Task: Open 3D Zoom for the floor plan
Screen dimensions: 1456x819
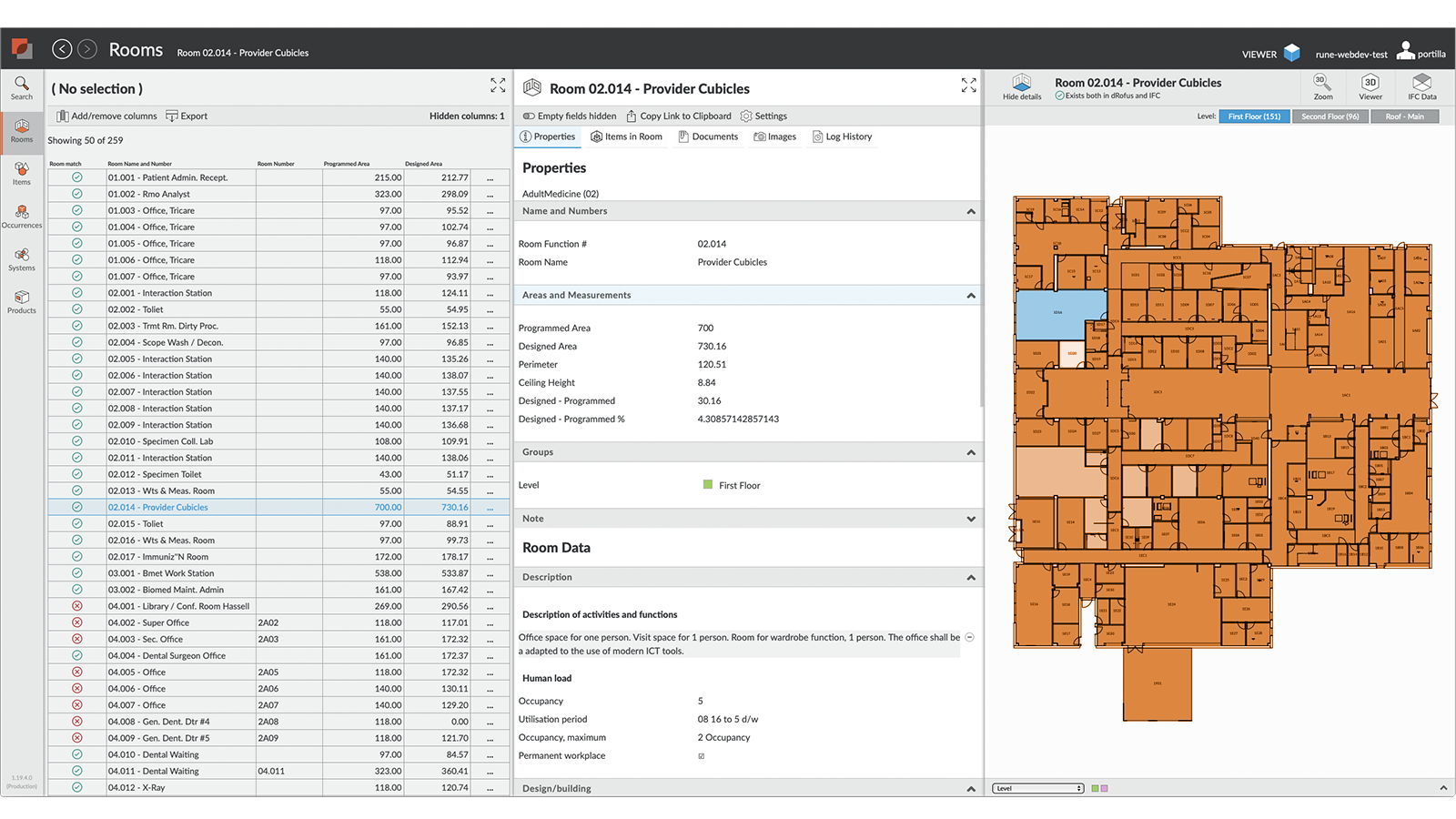Action: coord(1322,87)
